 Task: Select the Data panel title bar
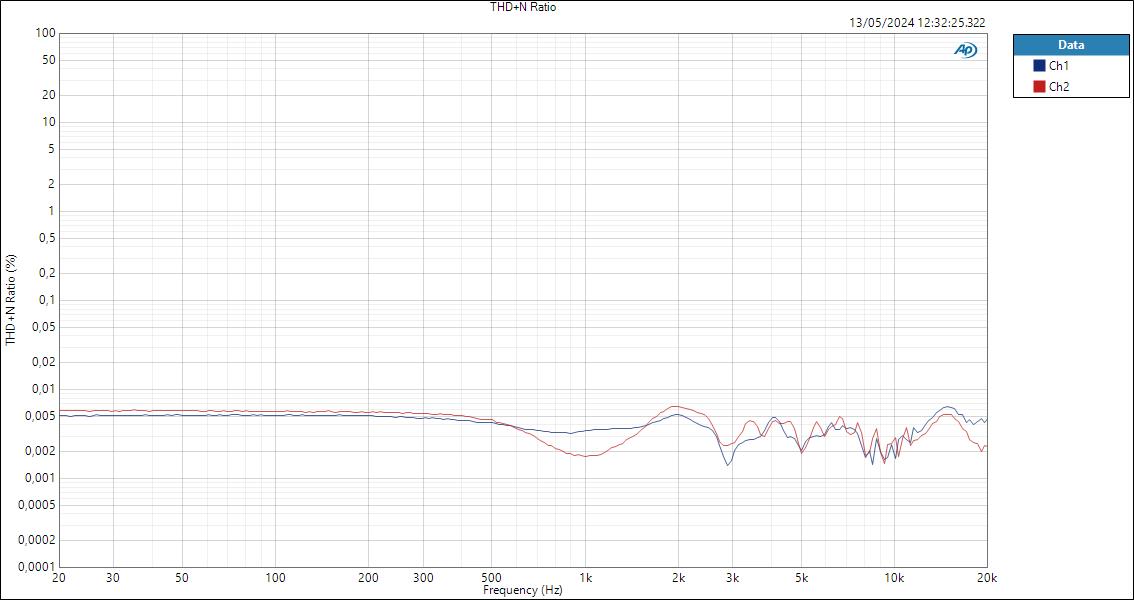coord(1071,44)
